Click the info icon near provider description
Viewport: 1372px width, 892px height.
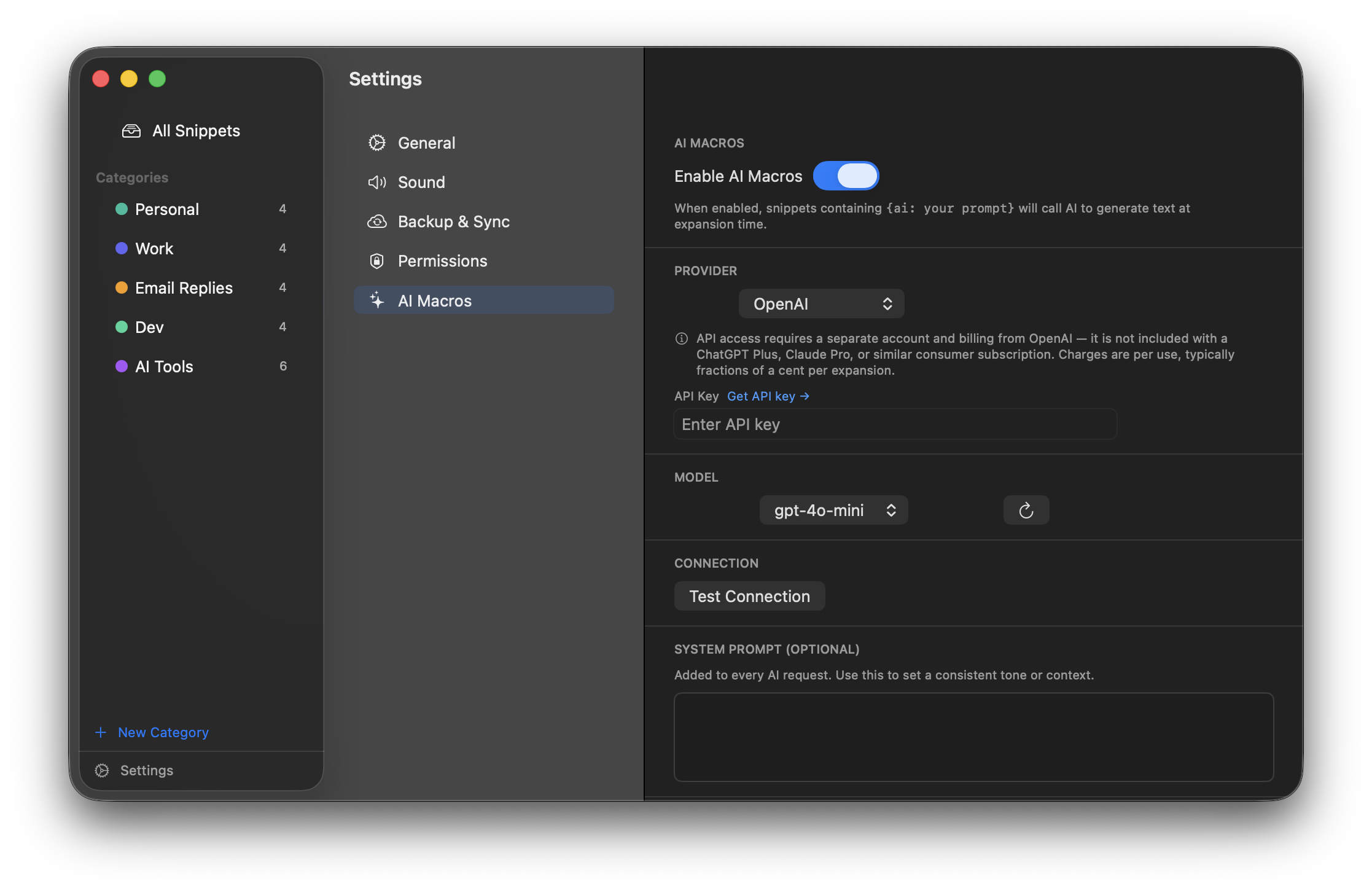click(x=680, y=338)
